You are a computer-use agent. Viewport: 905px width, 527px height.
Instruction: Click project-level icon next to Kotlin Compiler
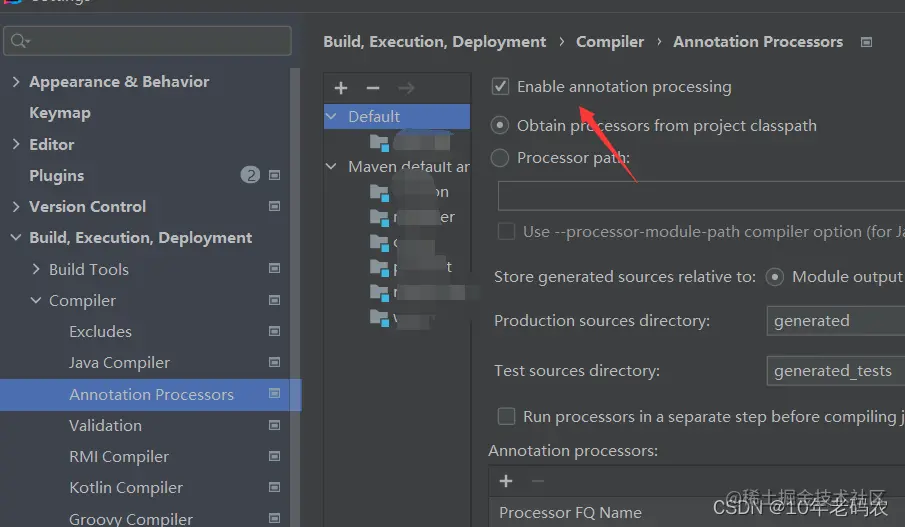[275, 487]
